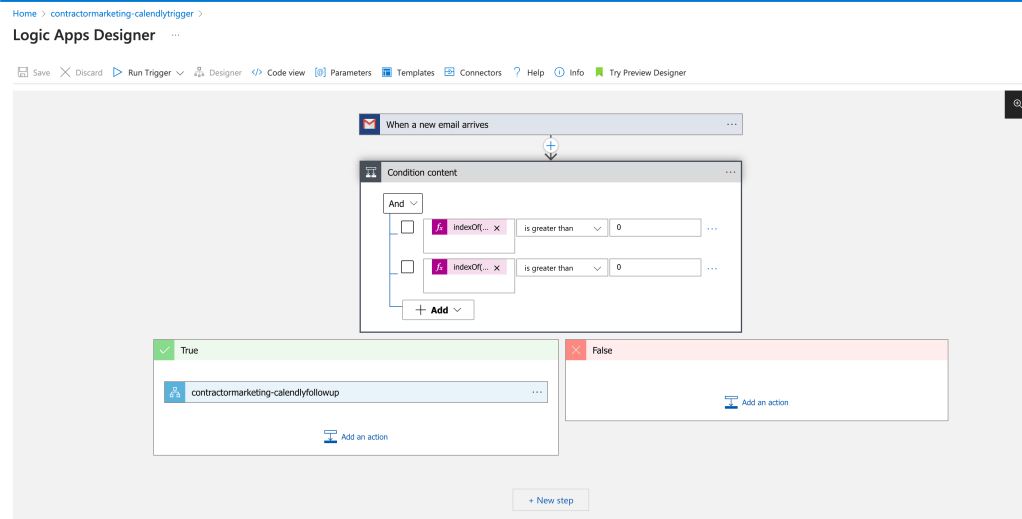Click the False branch header

pos(757,350)
